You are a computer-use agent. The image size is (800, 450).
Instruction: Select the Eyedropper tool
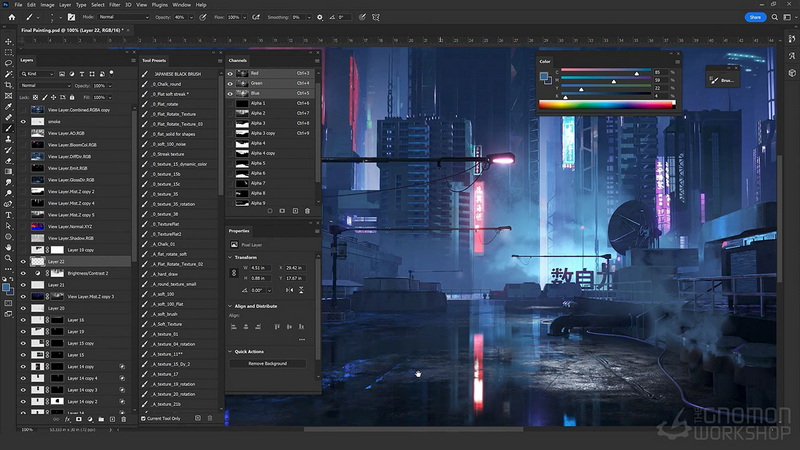[x=8, y=107]
